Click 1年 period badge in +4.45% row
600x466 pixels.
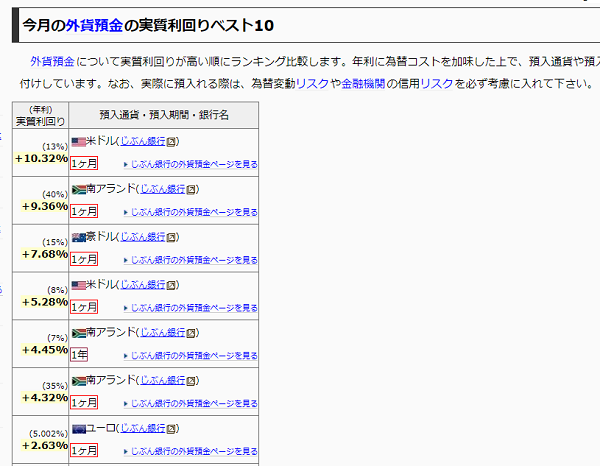[79, 355]
